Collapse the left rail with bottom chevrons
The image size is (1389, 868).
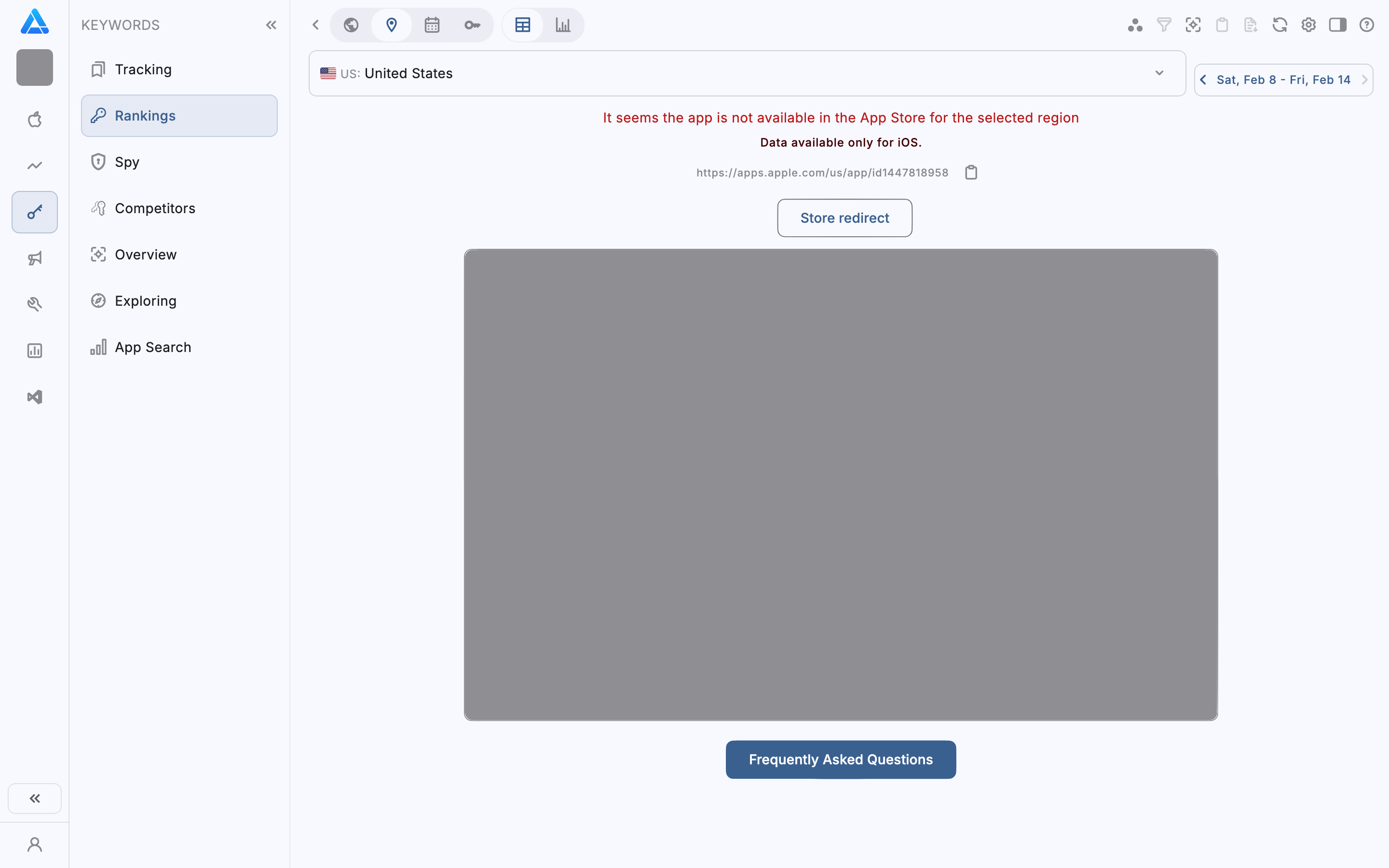coord(34,798)
